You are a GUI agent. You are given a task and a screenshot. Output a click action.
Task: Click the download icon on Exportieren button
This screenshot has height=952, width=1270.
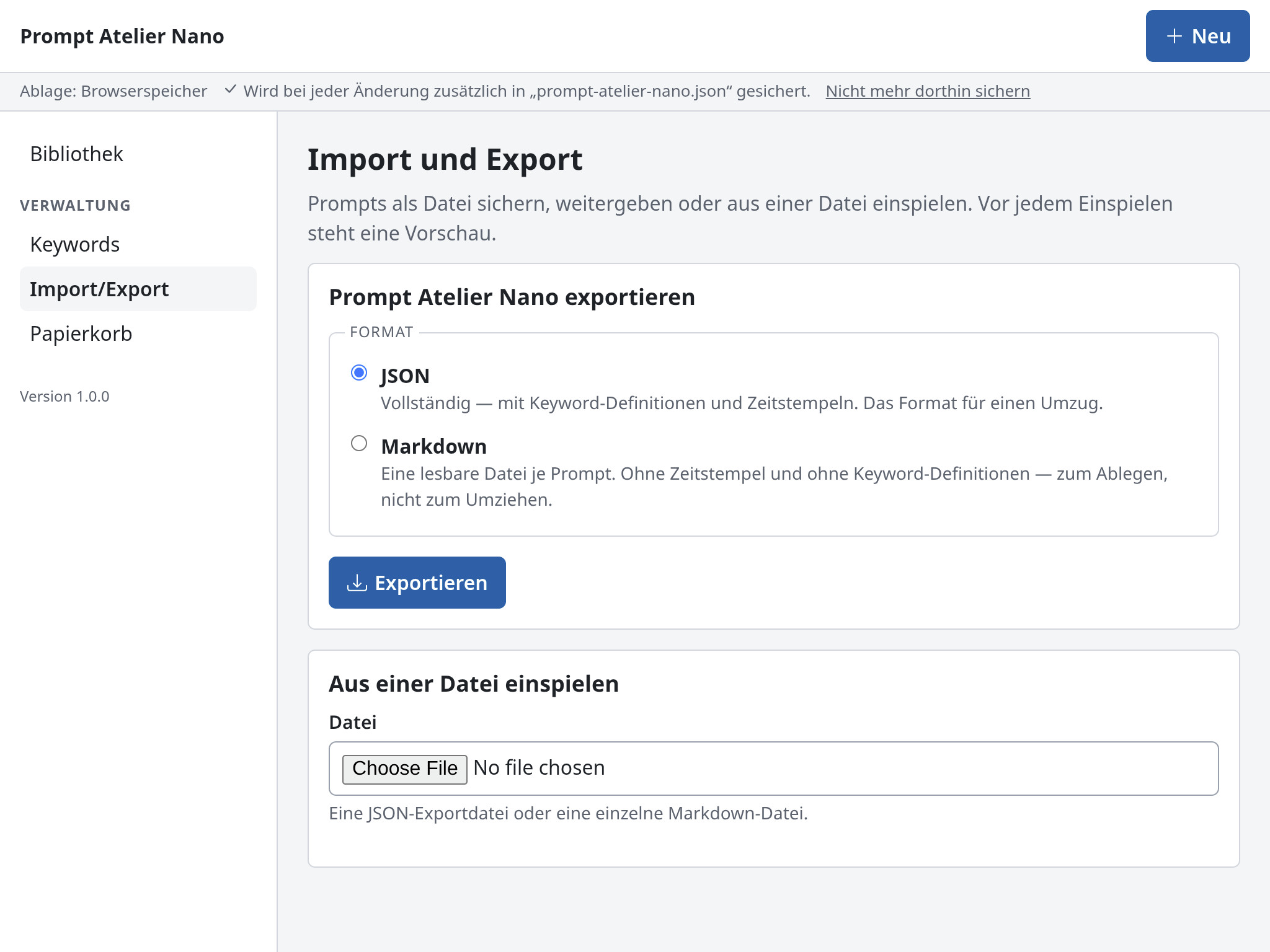click(357, 583)
